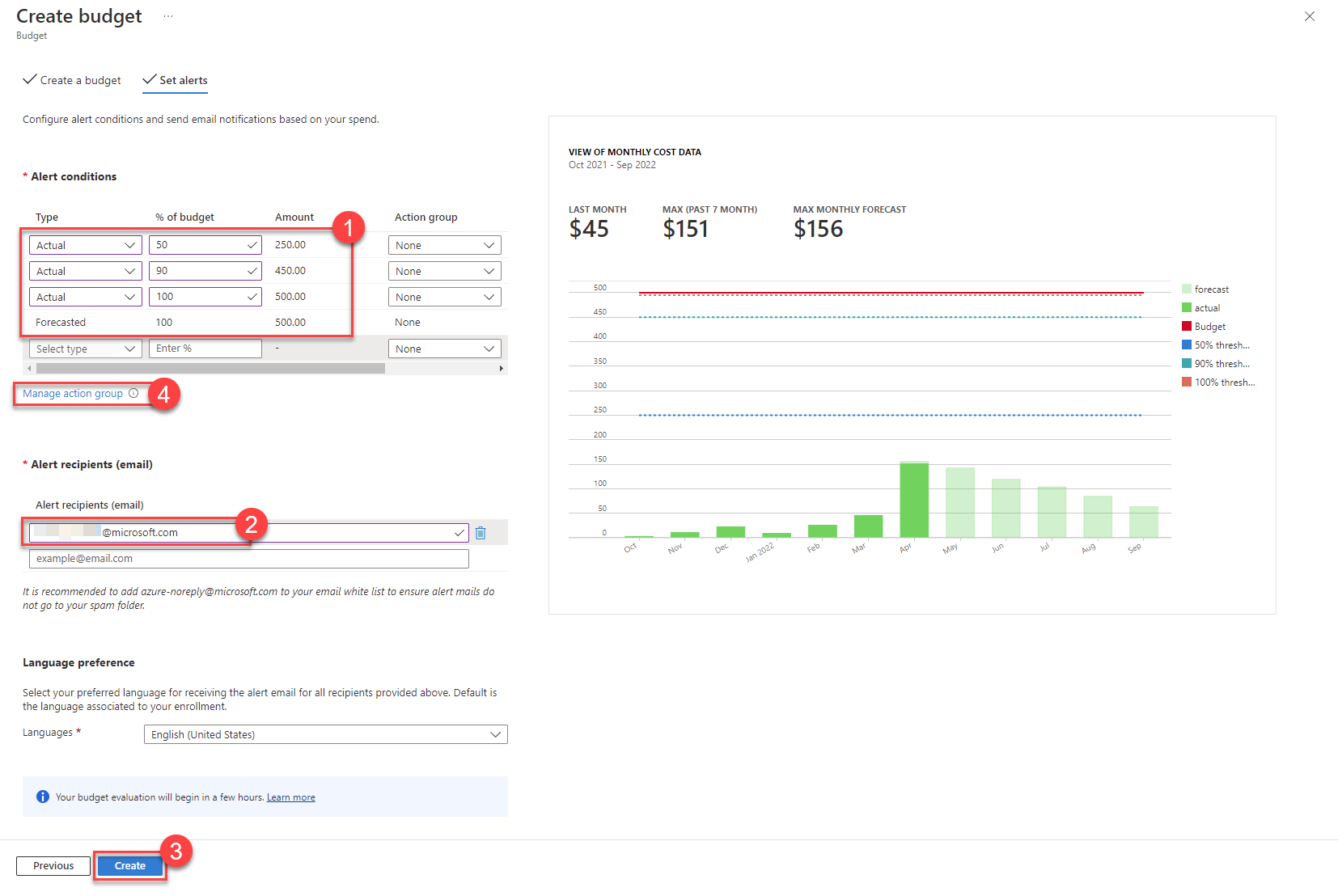
Task: Click the checkmark icon in the email field
Action: point(459,532)
